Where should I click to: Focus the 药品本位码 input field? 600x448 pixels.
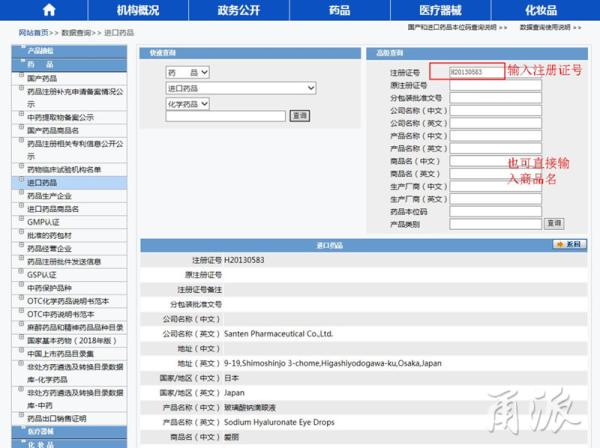click(496, 212)
